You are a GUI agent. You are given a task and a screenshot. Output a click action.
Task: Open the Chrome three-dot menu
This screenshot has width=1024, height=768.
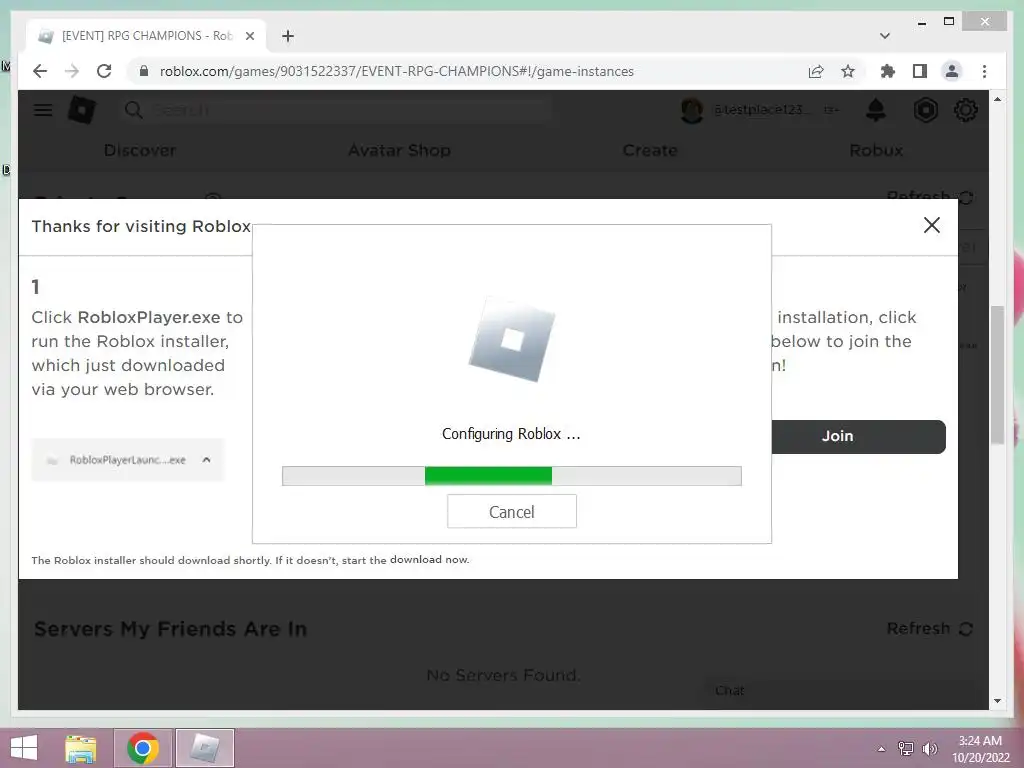pos(984,71)
